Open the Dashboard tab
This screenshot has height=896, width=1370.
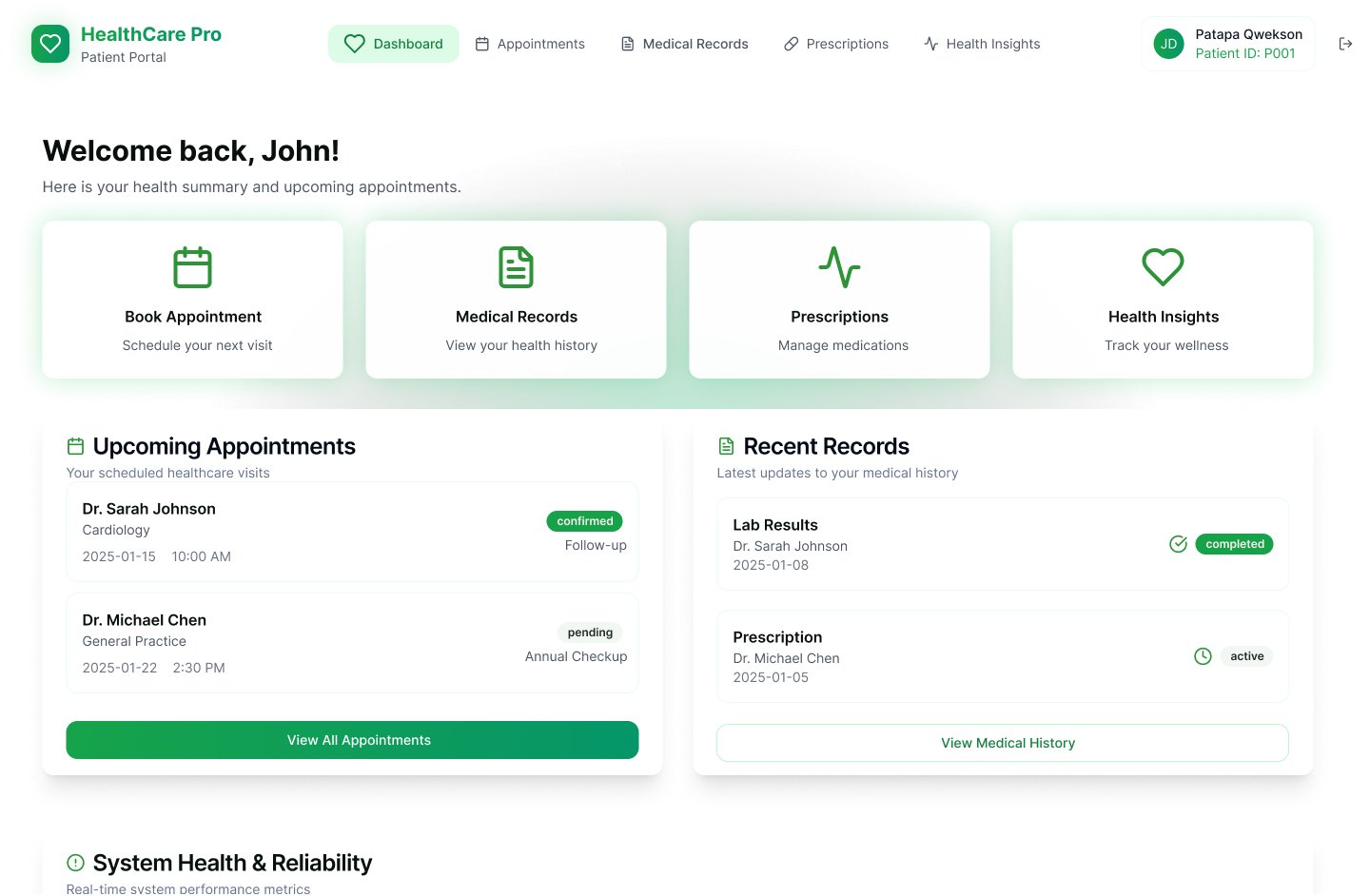tap(394, 44)
